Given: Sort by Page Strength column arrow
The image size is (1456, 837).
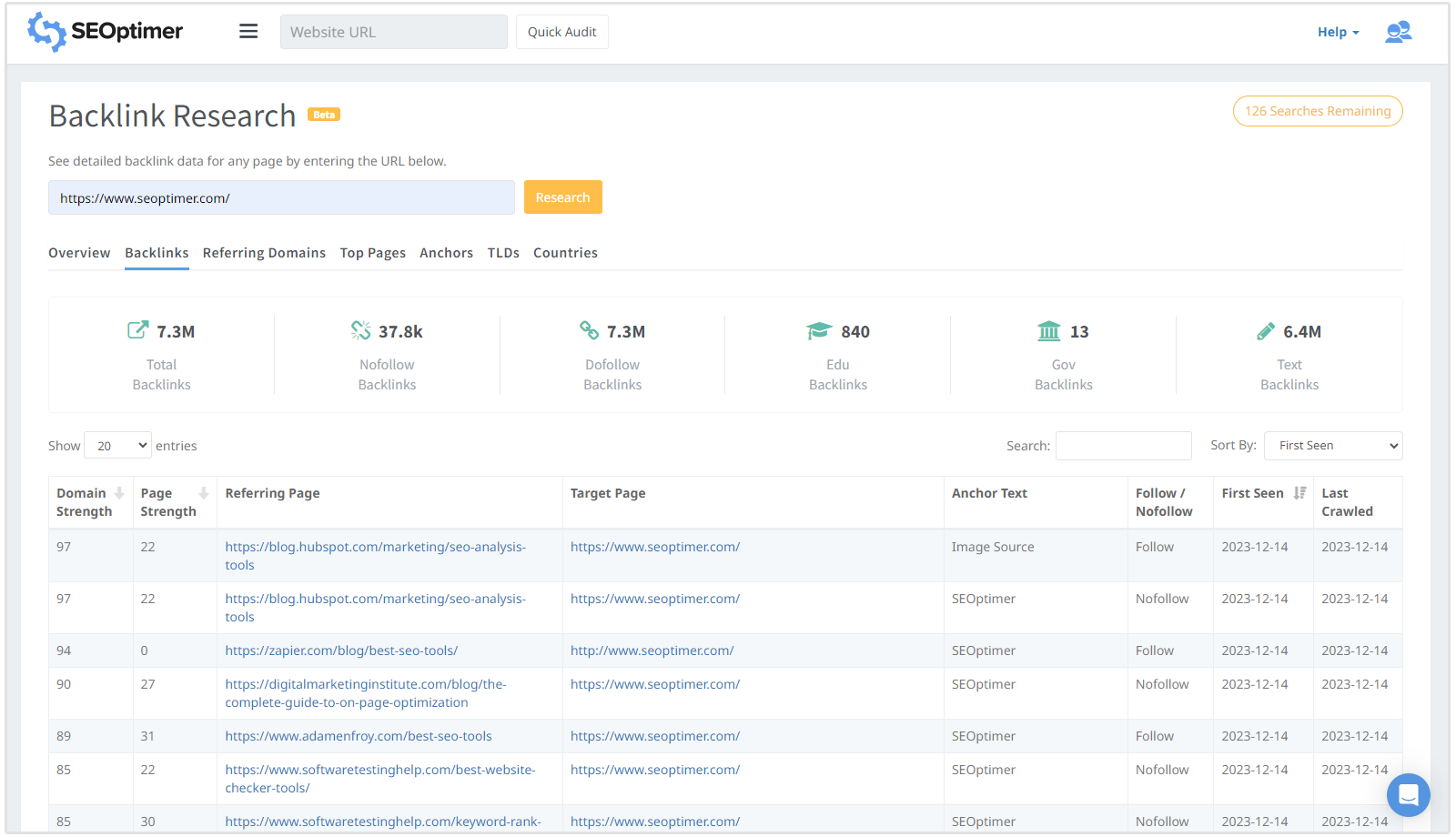Looking at the screenshot, I should pyautogui.click(x=204, y=493).
